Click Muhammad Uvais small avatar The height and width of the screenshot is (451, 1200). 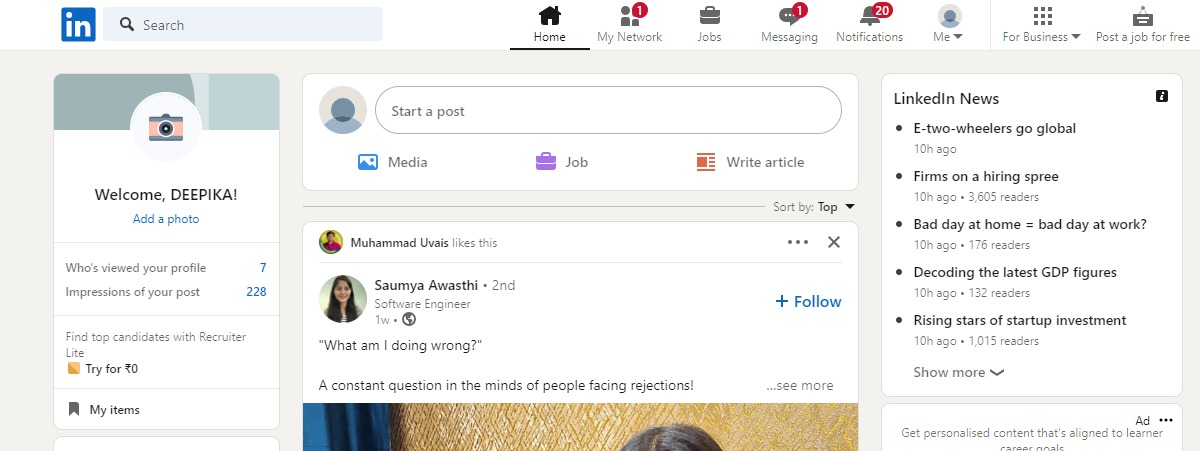click(331, 242)
